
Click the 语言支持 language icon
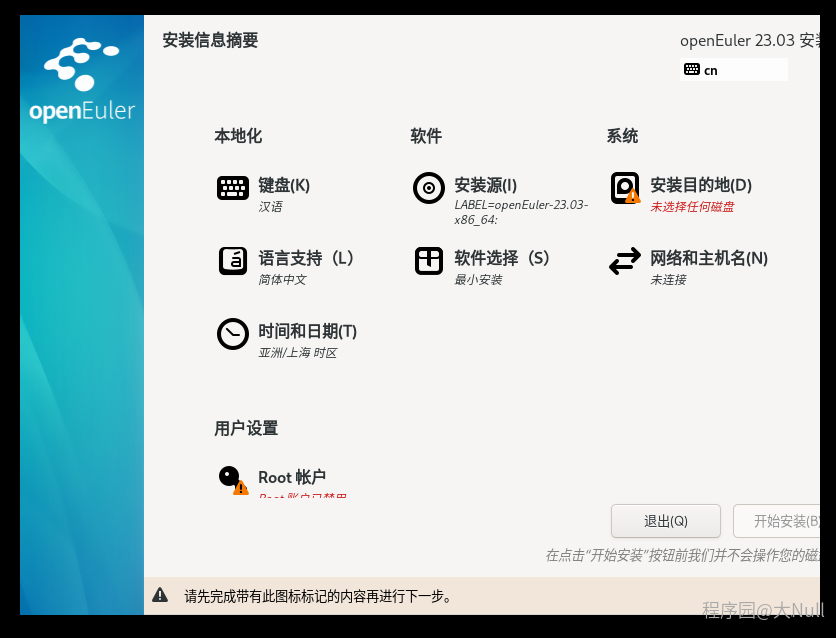pos(233,260)
